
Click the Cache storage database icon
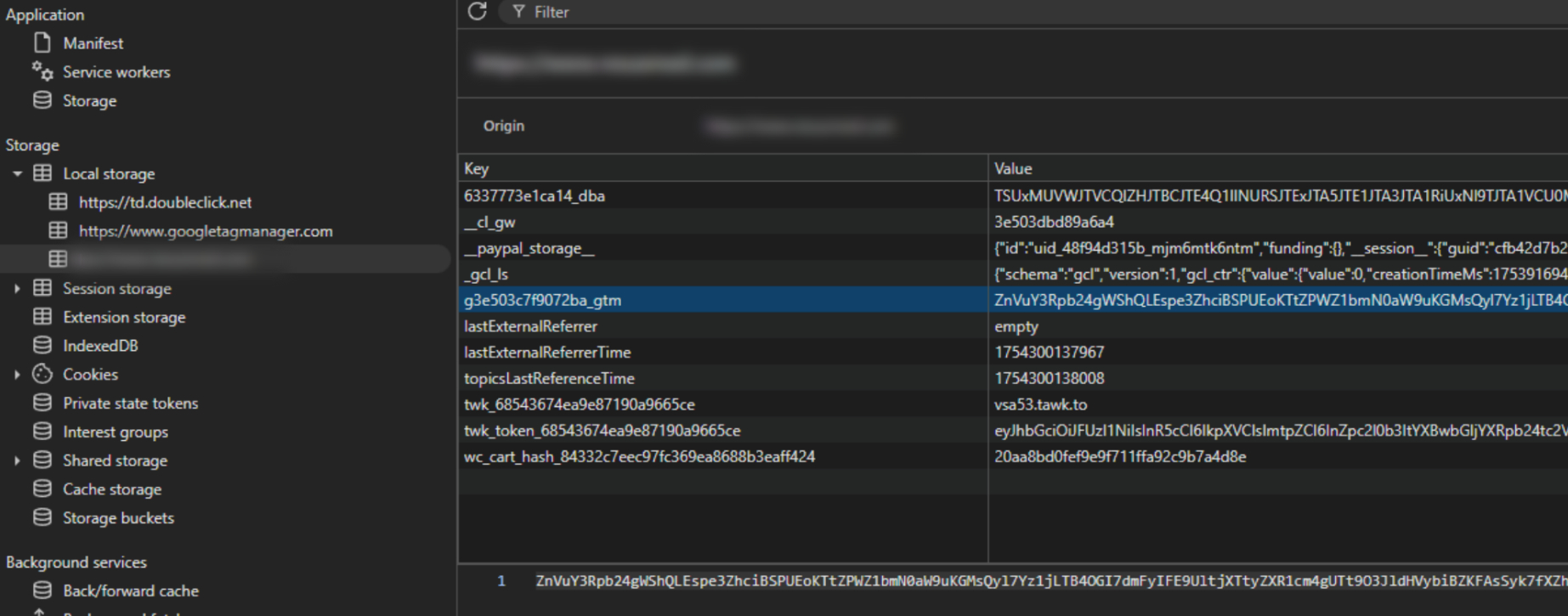tap(42, 489)
